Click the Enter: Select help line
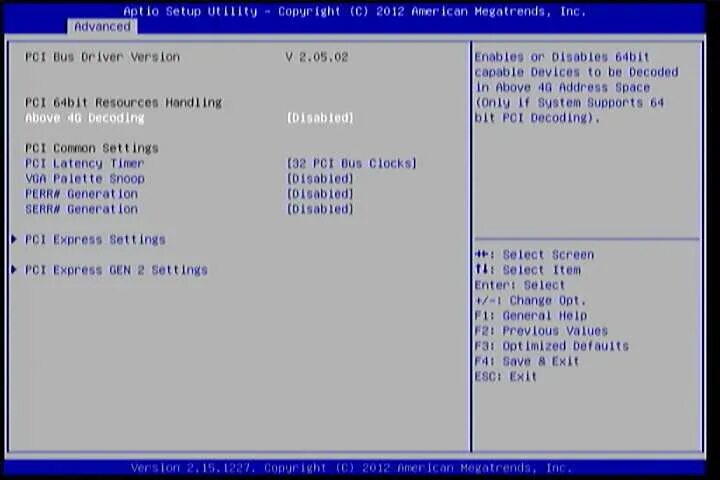The image size is (720, 480). [x=520, y=285]
